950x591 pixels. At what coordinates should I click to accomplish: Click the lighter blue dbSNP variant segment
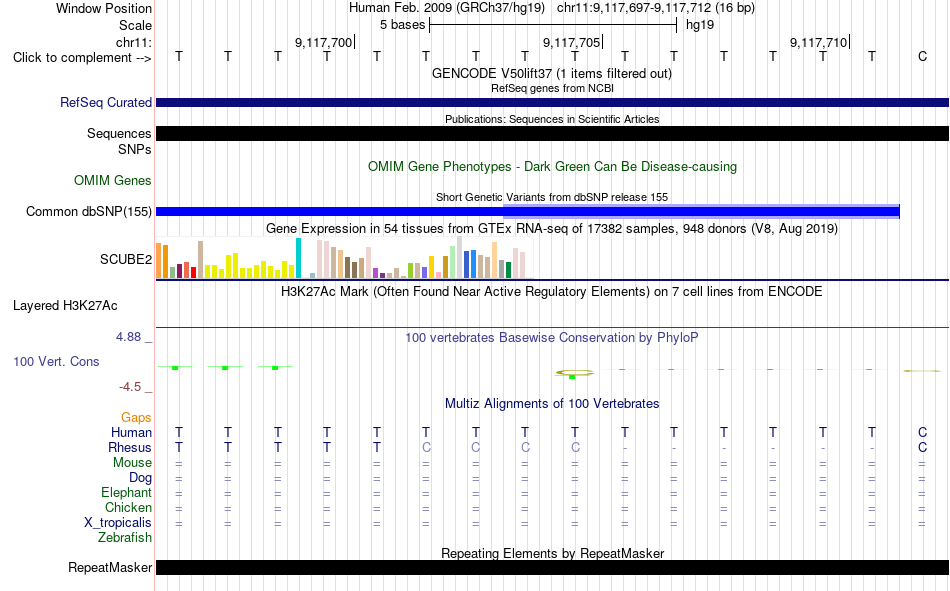(701, 211)
